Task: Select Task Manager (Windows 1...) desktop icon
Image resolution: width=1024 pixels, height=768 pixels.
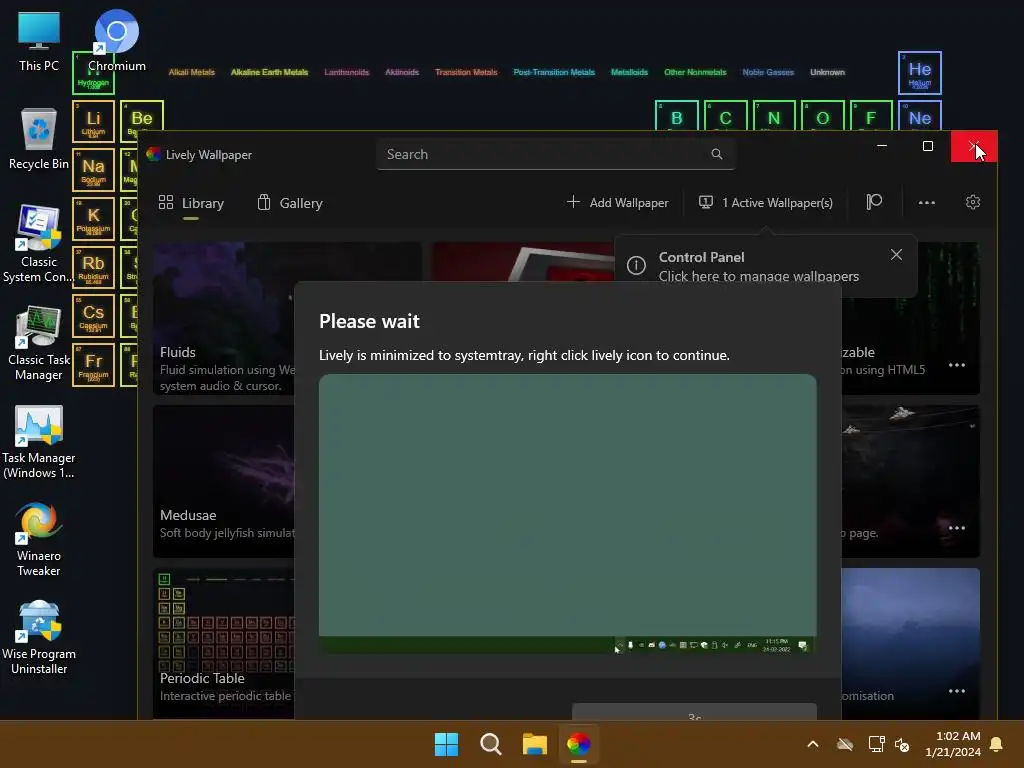Action: coord(39,441)
